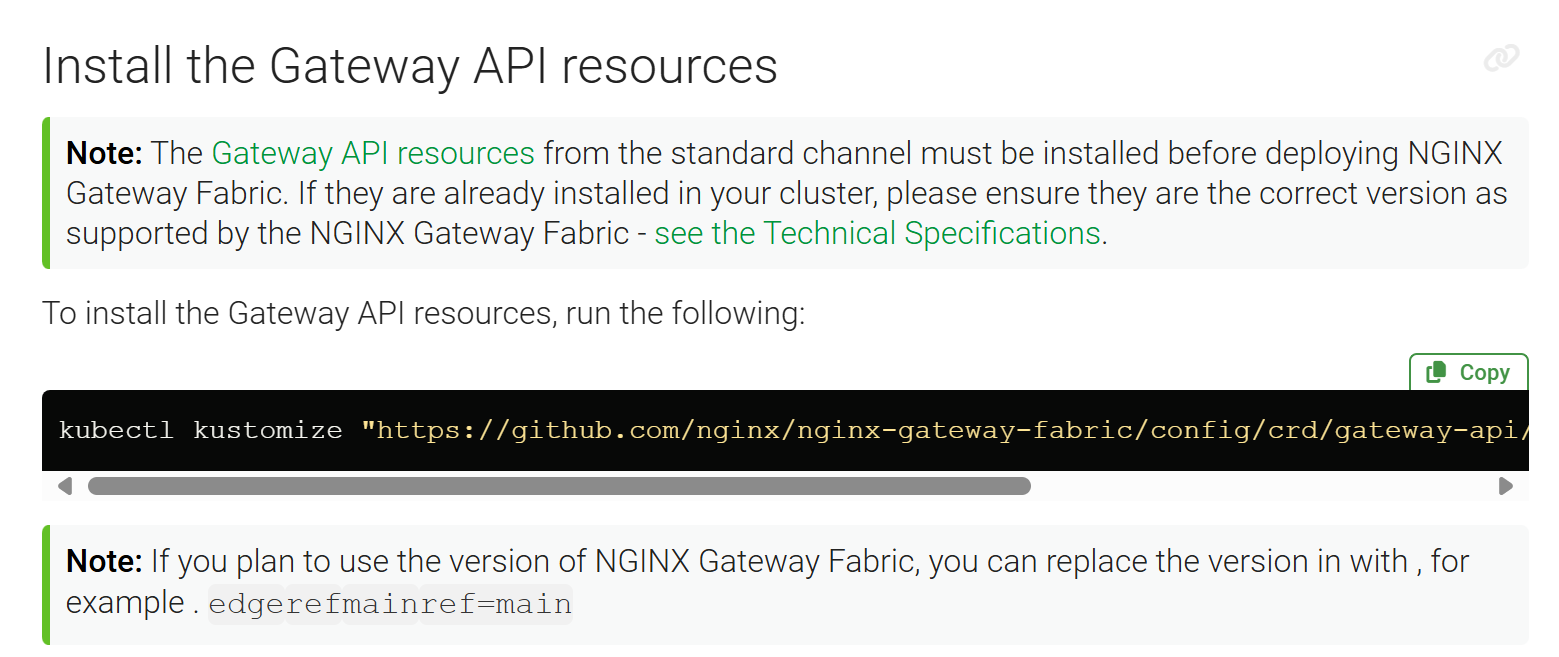Click the code block right scroll arrow

click(1505, 486)
